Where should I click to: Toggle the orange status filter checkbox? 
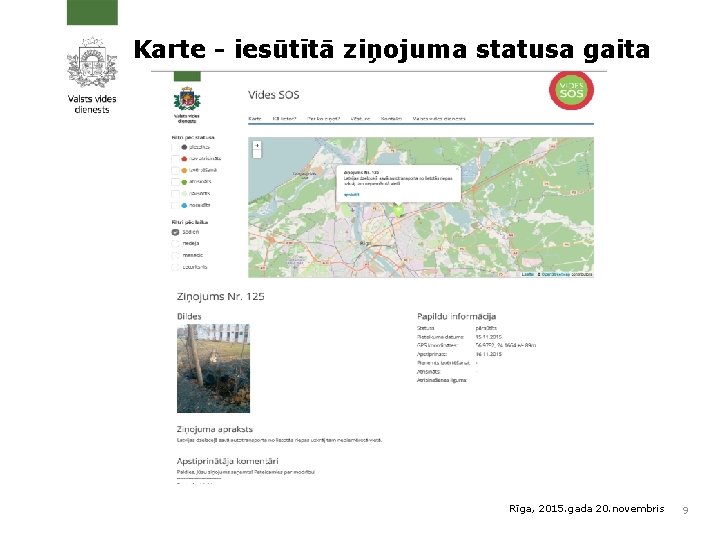tap(175, 170)
